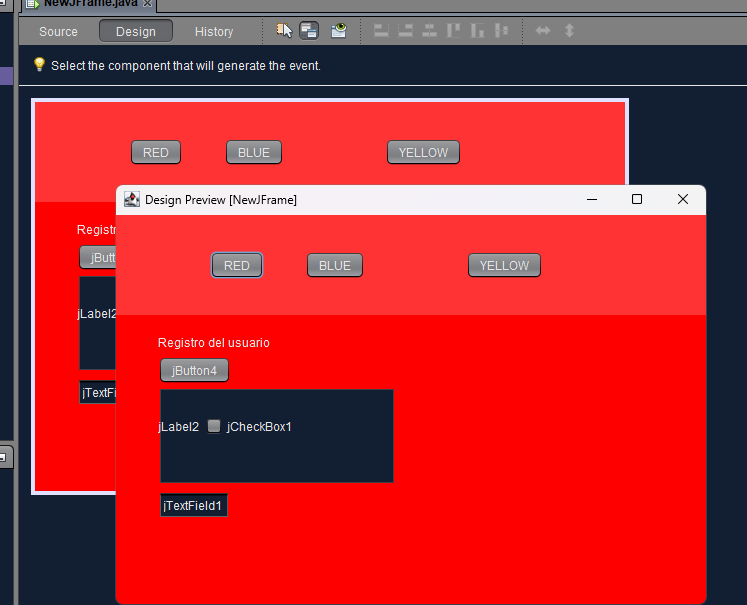Close the NewJFrame.java editor tab

147,3
